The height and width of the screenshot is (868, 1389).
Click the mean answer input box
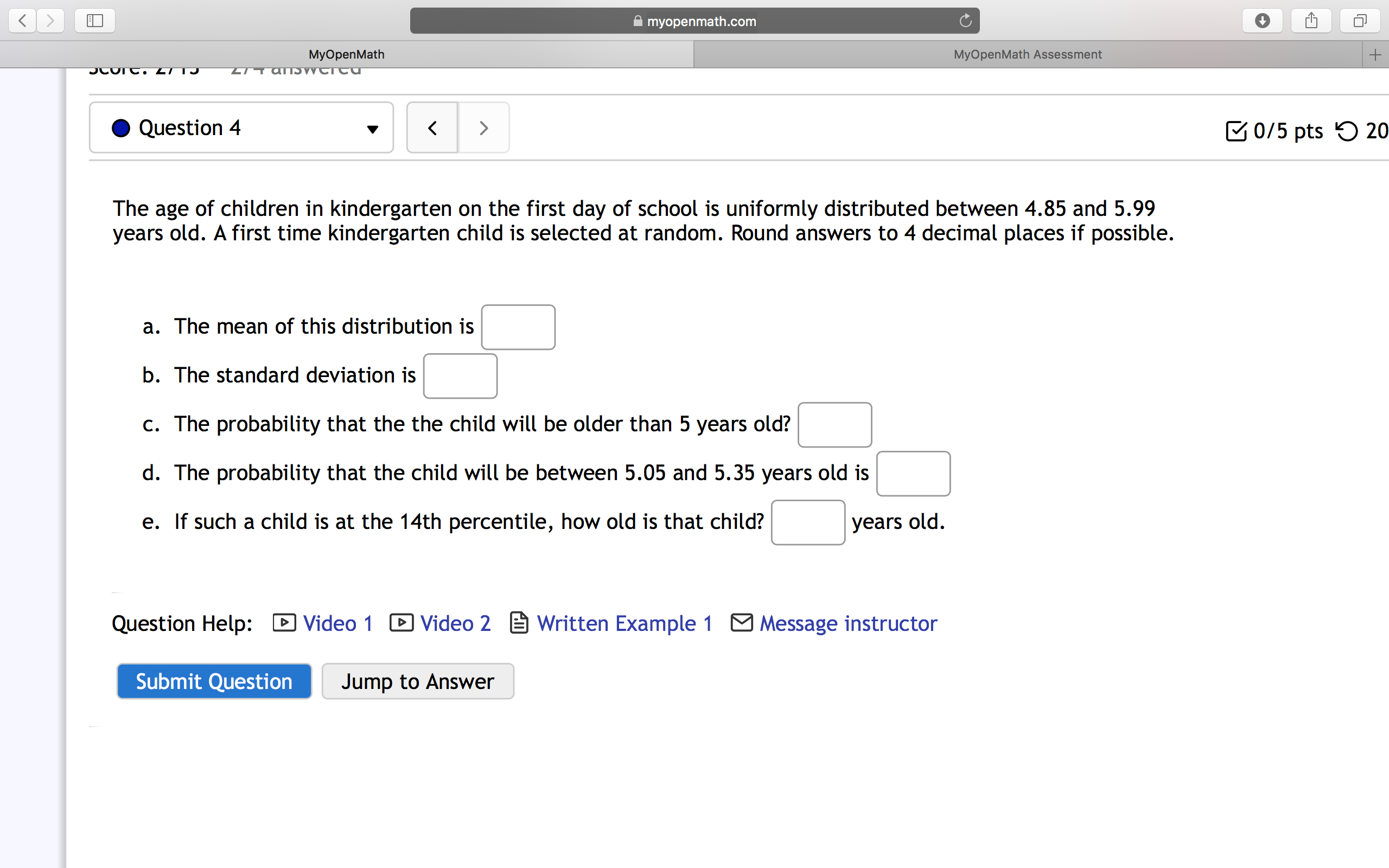[518, 327]
